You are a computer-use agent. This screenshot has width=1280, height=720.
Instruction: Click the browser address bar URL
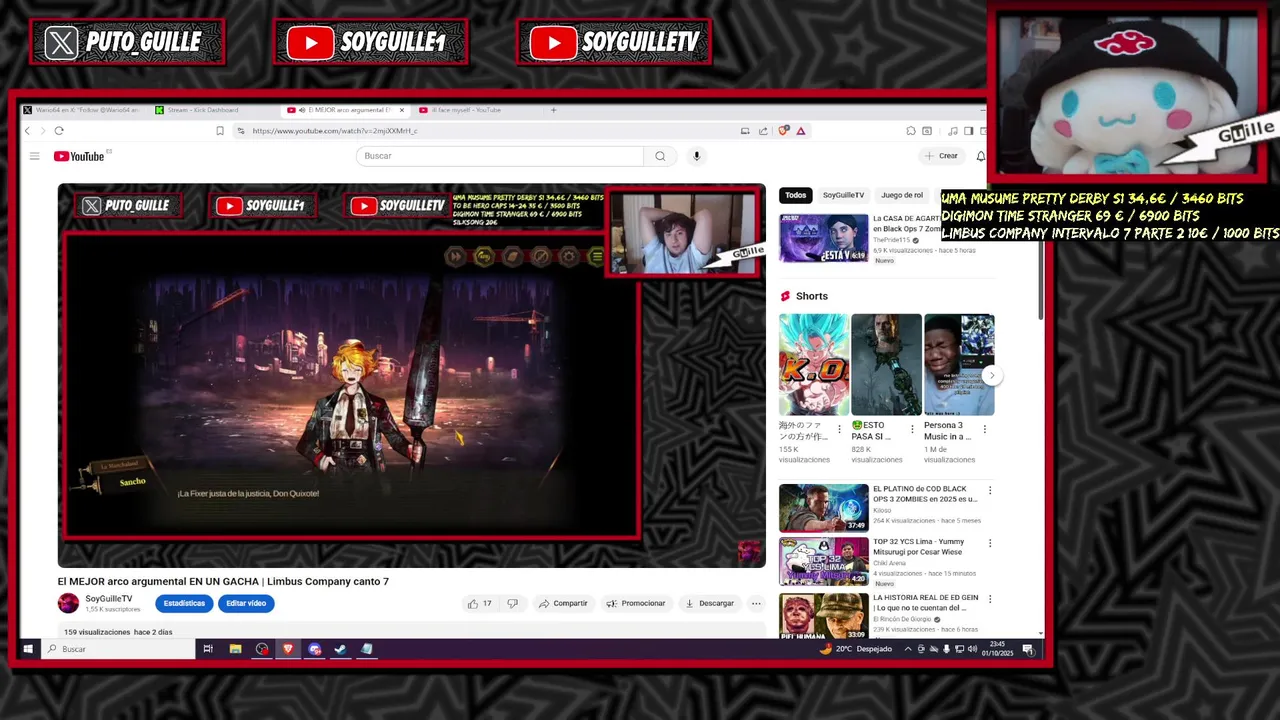point(335,131)
